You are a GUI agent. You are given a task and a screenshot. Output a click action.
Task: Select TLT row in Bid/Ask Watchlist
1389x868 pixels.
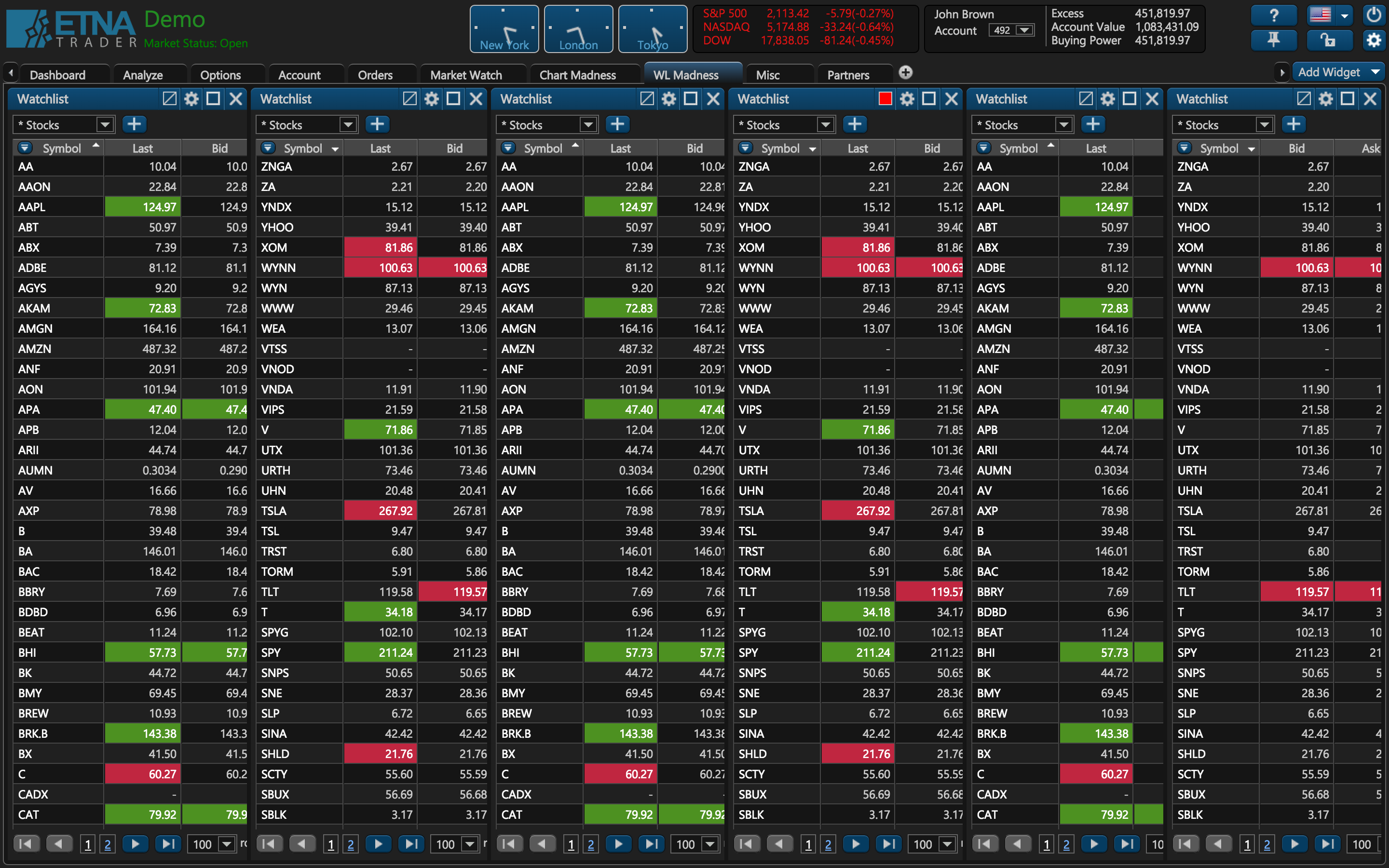point(1277,592)
